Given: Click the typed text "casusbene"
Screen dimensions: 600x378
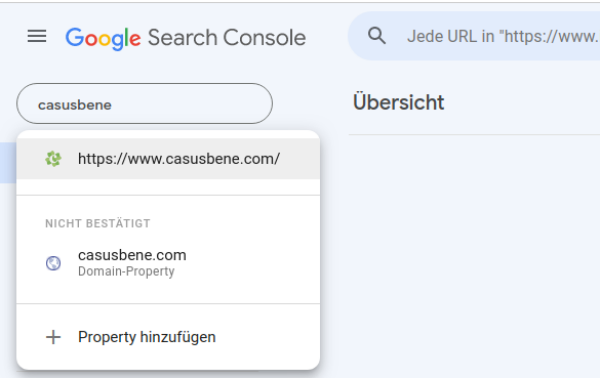Looking at the screenshot, I should point(75,105).
